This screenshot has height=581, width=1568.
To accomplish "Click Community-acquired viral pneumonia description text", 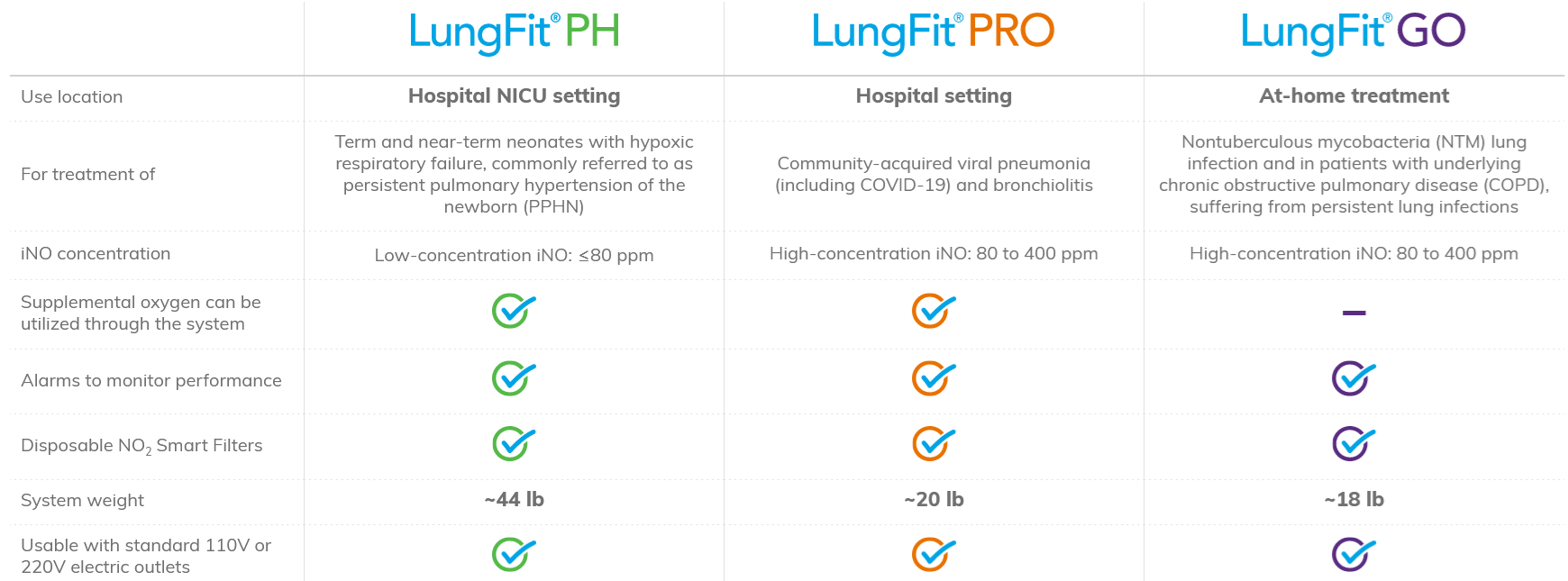I will click(x=934, y=174).
